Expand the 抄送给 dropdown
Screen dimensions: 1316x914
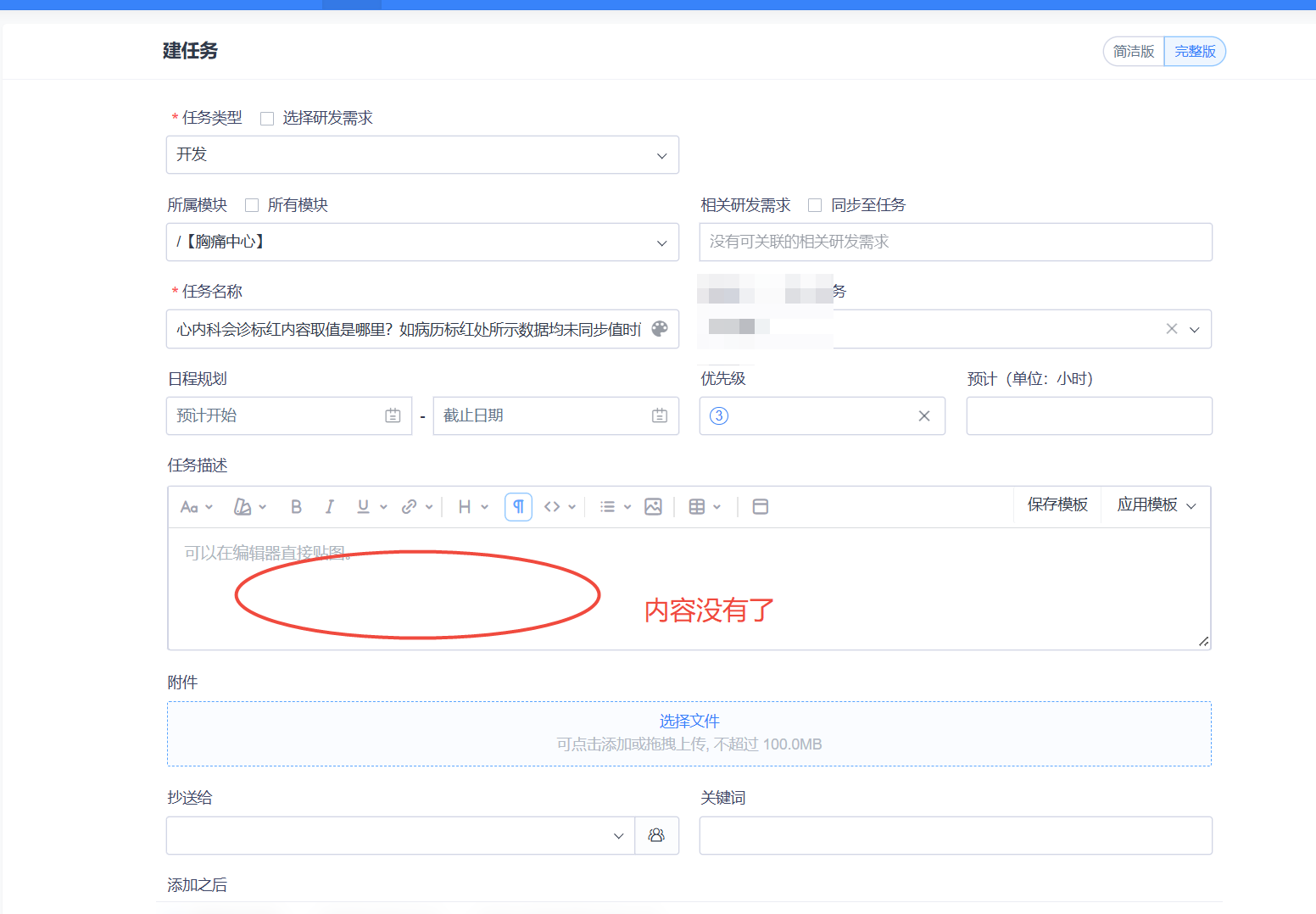[619, 836]
